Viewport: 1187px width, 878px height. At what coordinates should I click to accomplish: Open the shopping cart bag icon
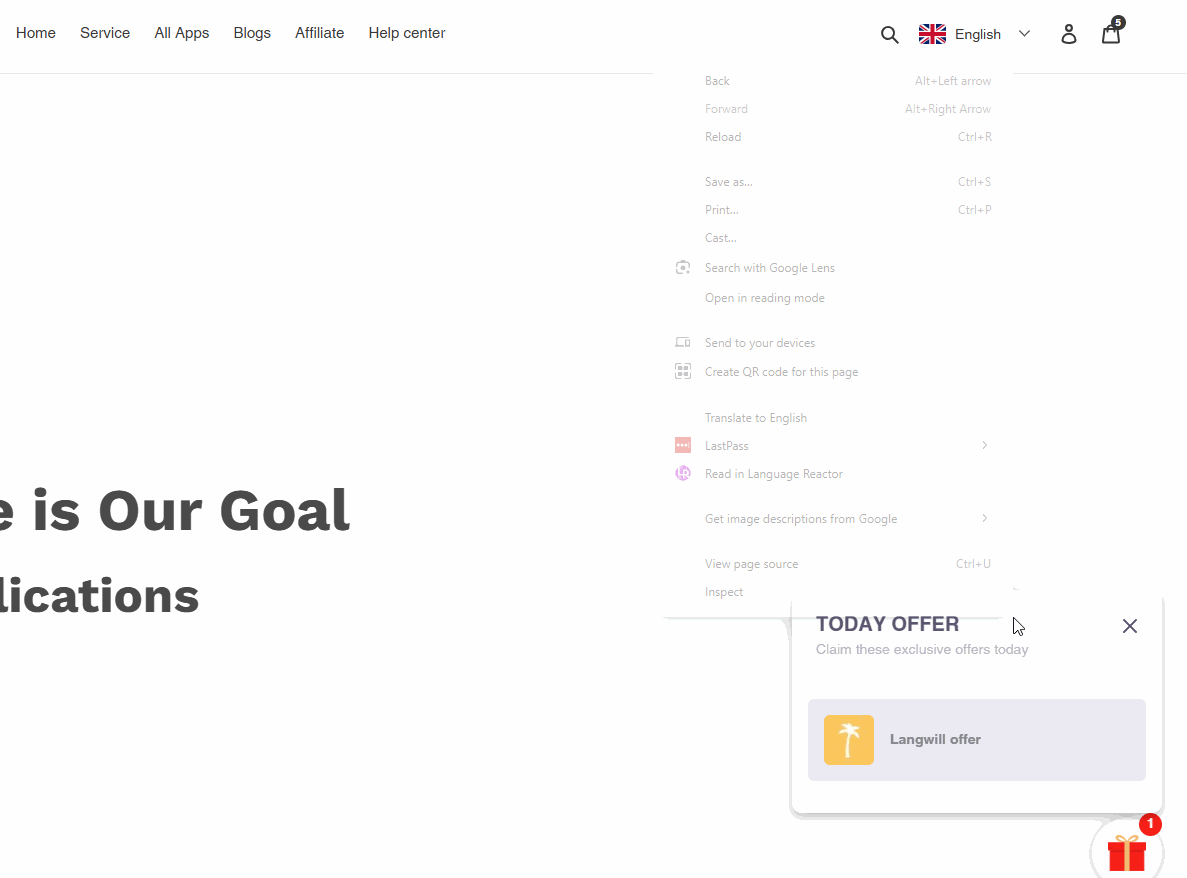1111,32
